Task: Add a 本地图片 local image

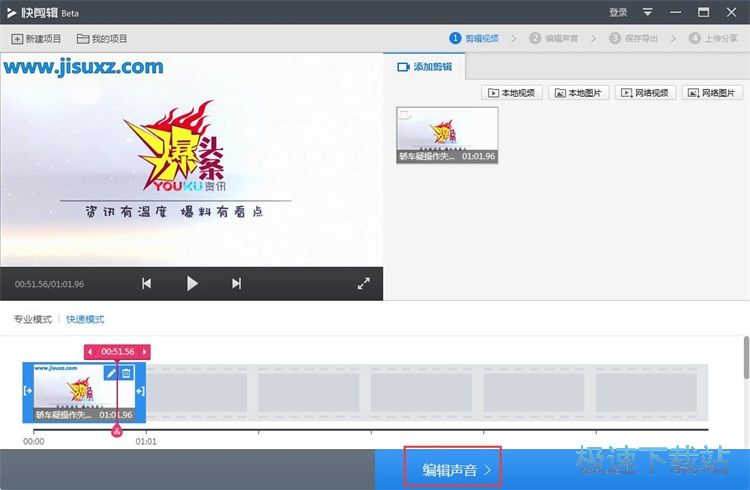Action: [578, 93]
